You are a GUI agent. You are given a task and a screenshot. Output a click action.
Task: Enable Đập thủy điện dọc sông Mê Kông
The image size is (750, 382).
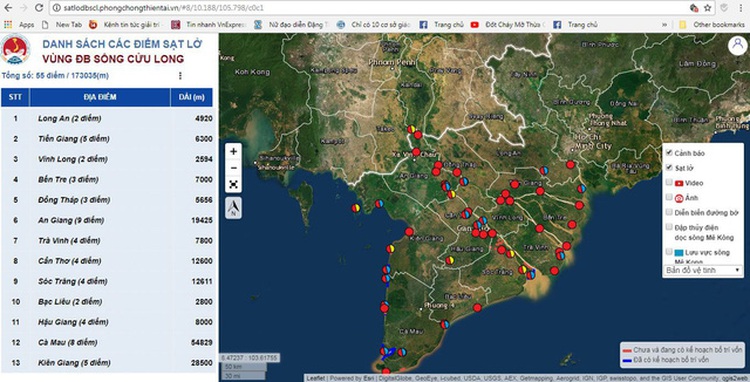pyautogui.click(x=669, y=227)
